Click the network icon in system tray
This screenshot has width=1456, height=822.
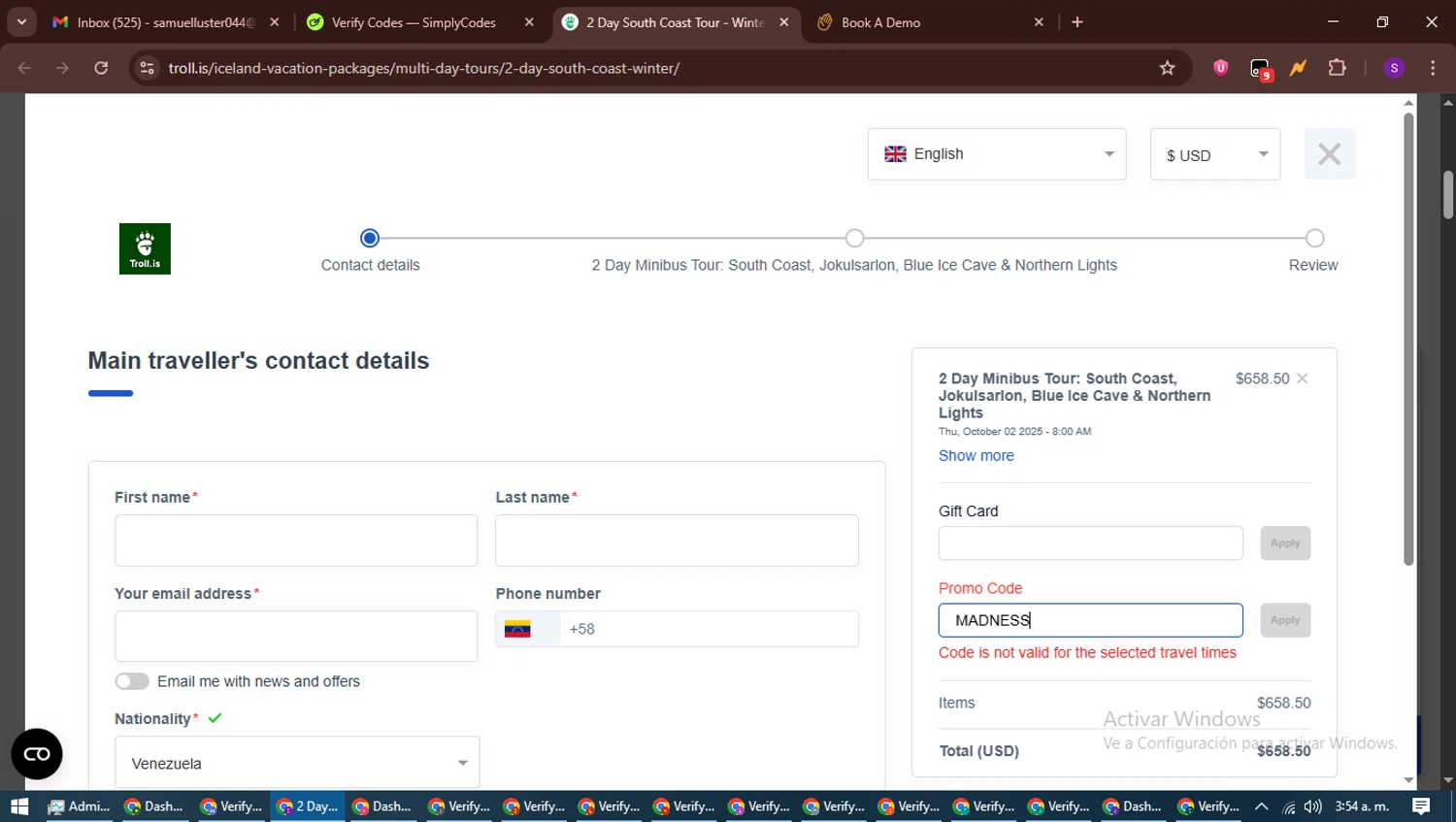point(1288,806)
